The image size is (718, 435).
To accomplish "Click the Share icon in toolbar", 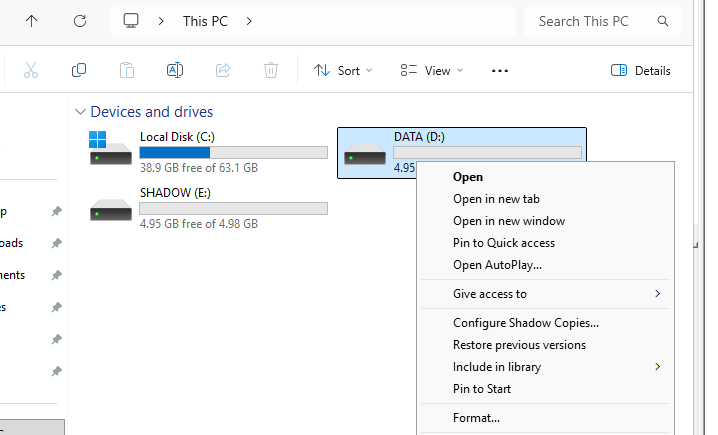I will tap(223, 70).
